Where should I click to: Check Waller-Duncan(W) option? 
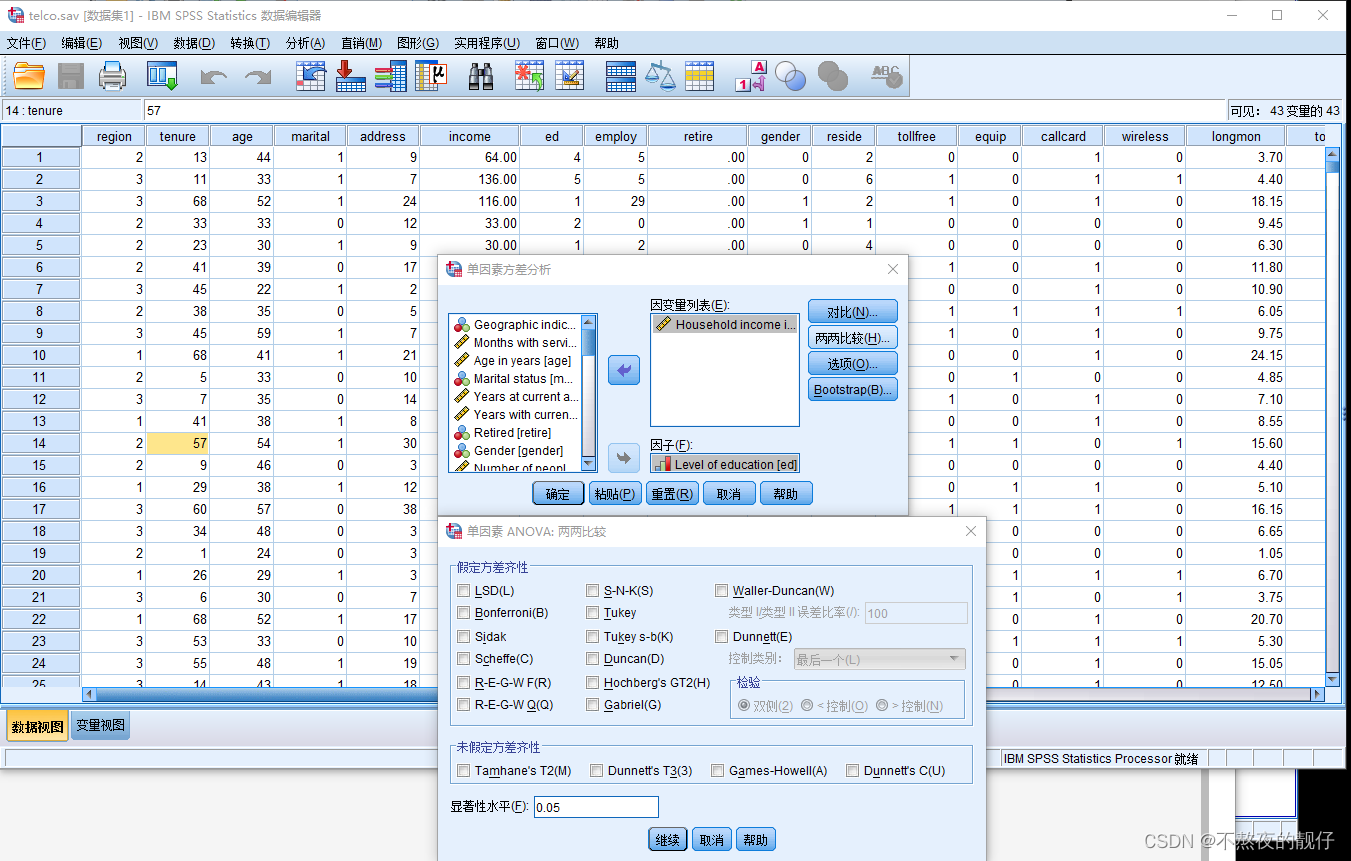722,591
